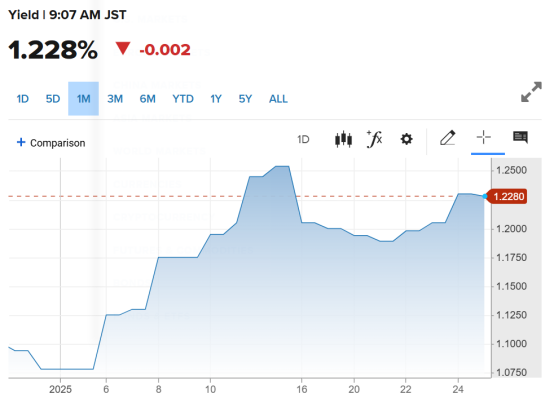Open the fx studies indicator icon
554x404 pixels.
pyautogui.click(x=375, y=139)
